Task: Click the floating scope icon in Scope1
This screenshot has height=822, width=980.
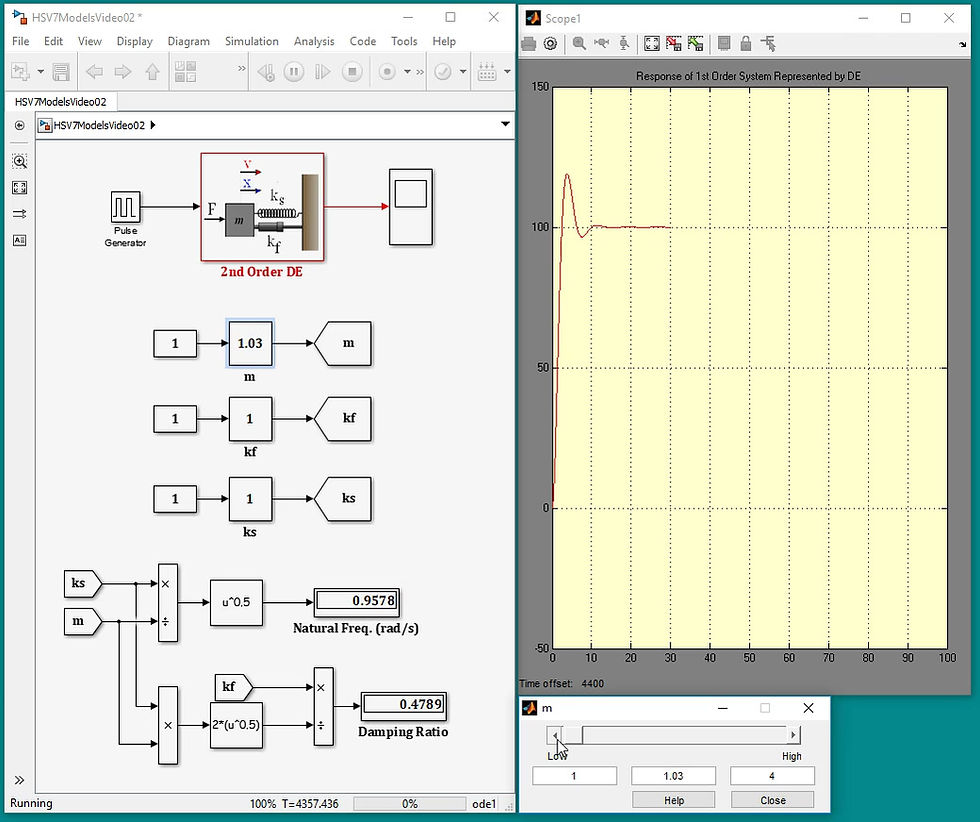Action: (x=724, y=44)
